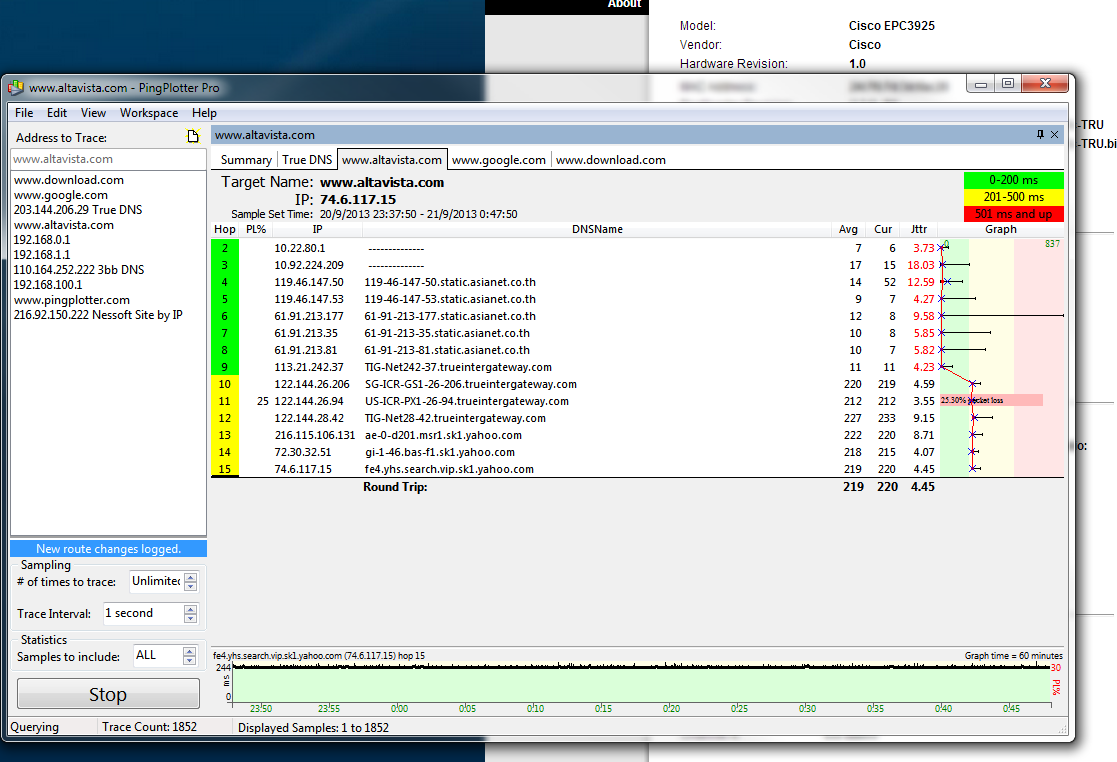Select 192.168.1.1 in address history
The height and width of the screenshot is (762, 1117).
(42, 254)
